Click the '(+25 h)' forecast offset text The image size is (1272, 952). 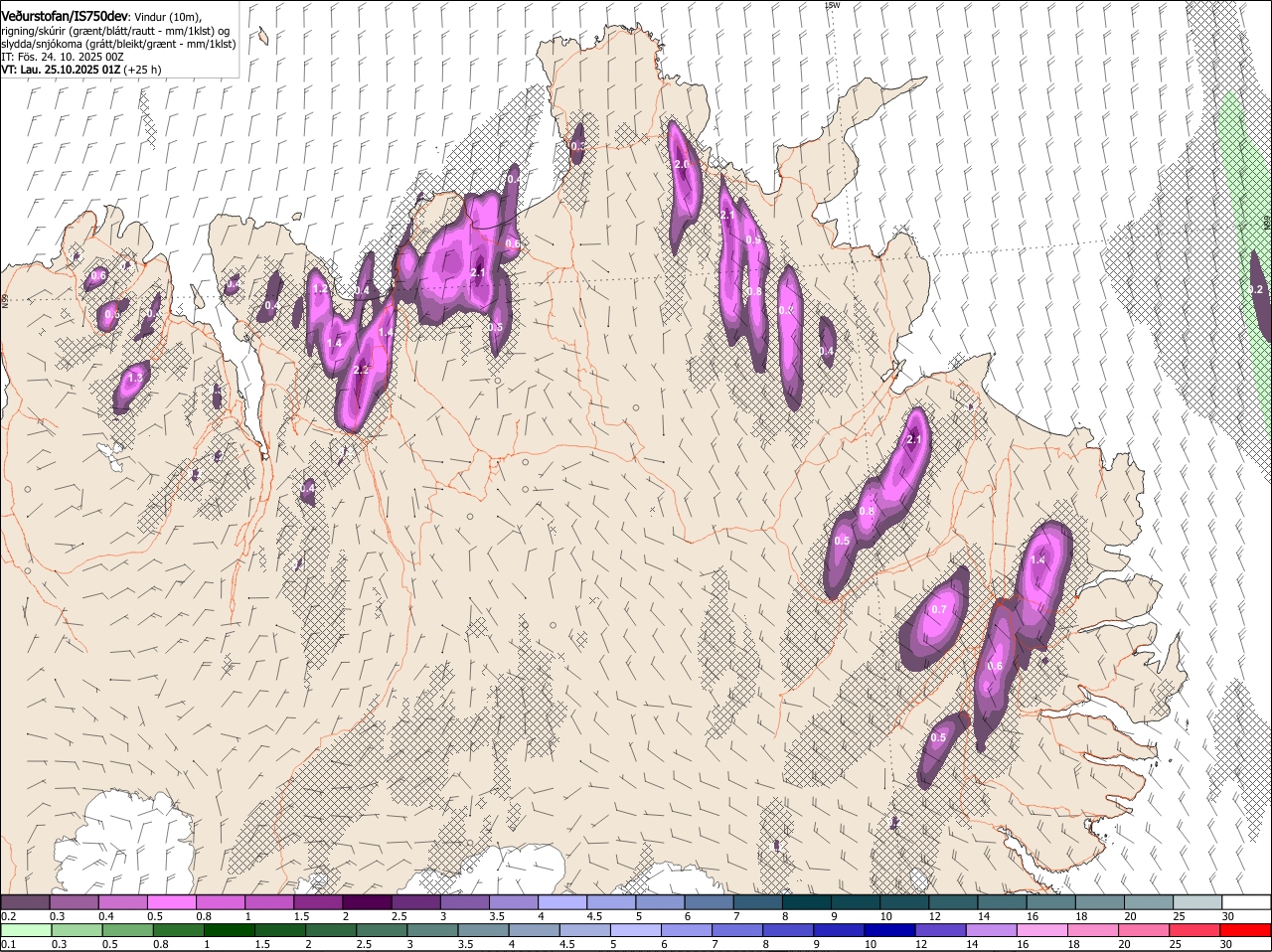[142, 70]
